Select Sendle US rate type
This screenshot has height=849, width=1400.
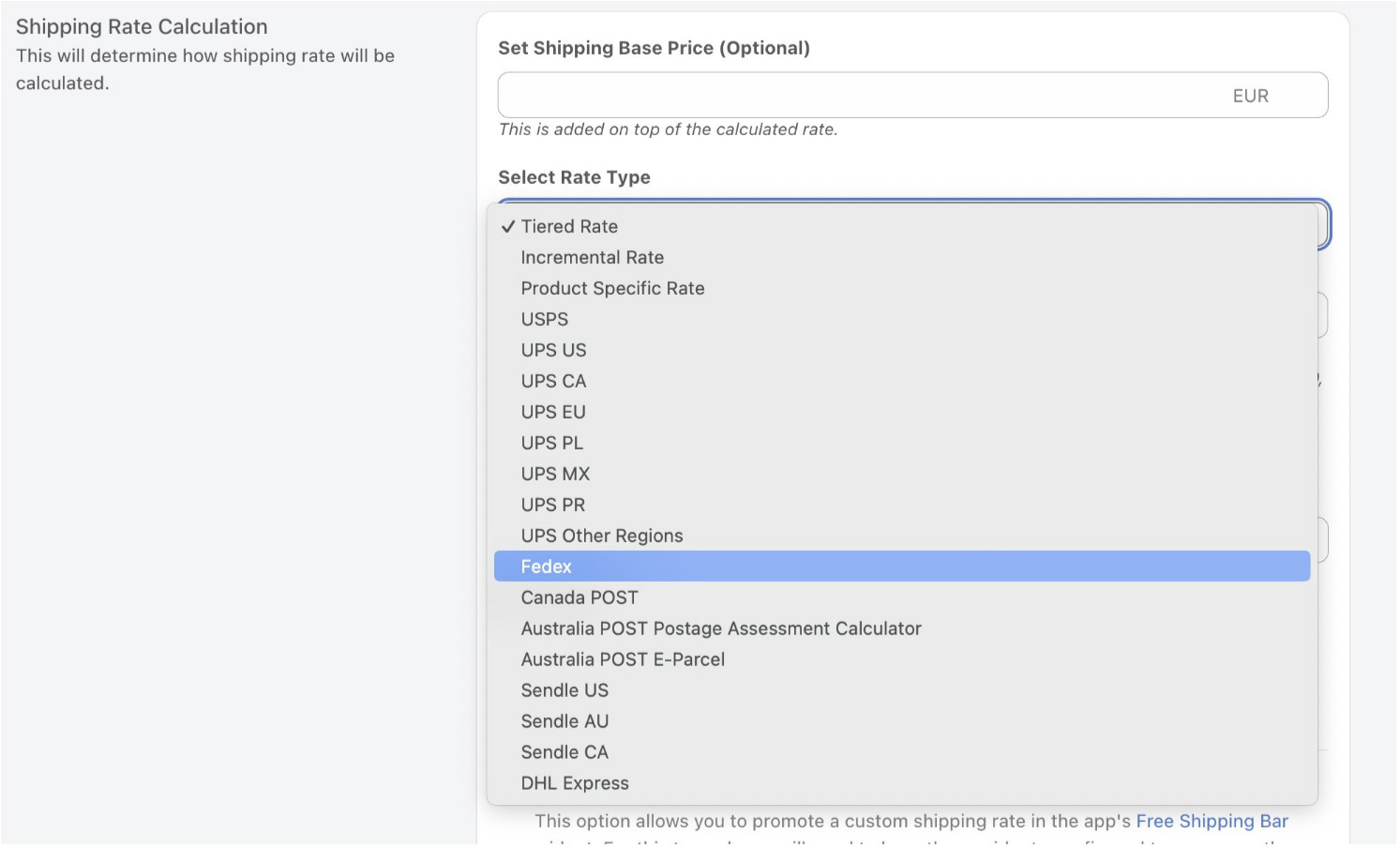tap(902, 690)
